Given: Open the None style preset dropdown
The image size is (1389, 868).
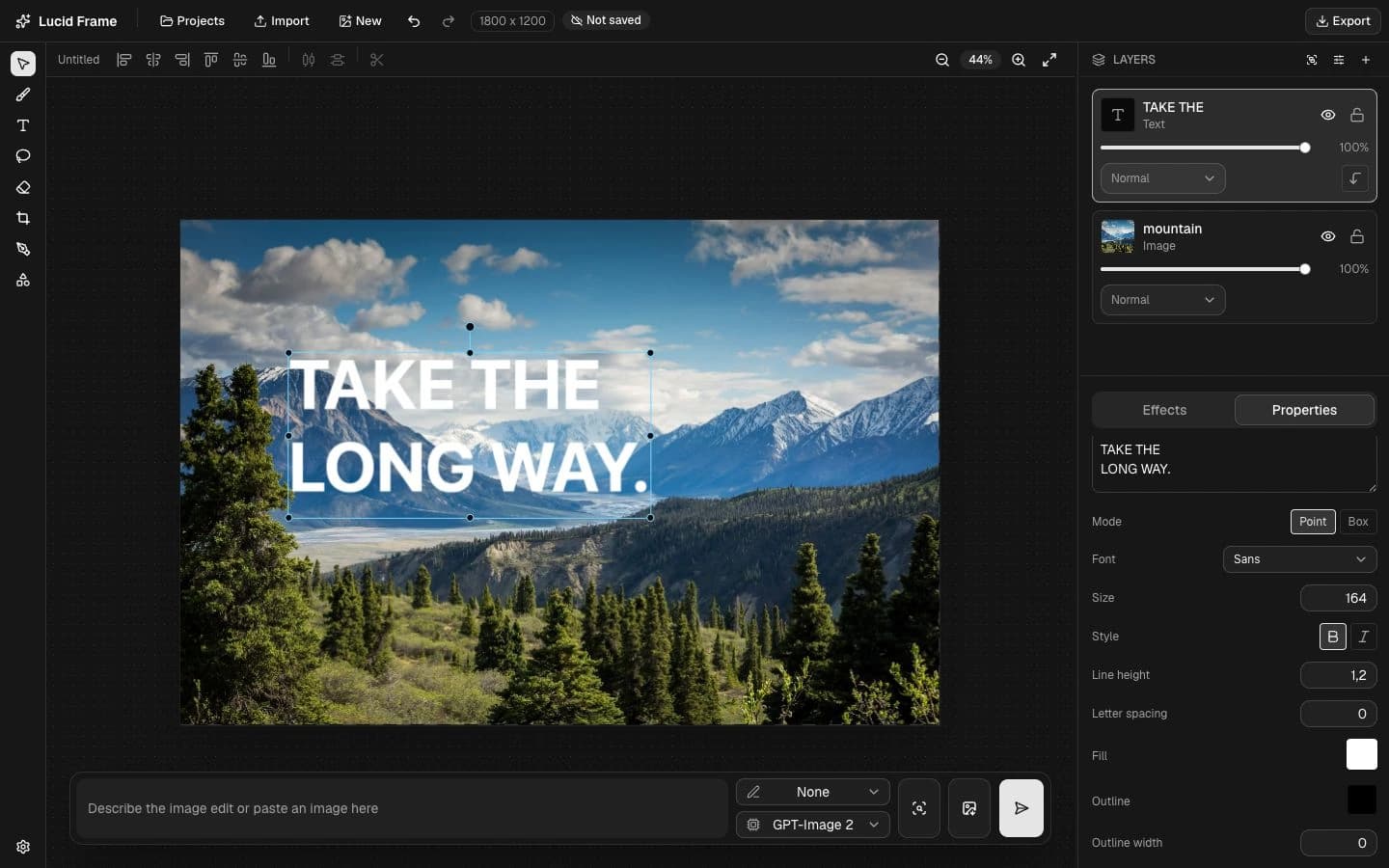Looking at the screenshot, I should click(813, 792).
